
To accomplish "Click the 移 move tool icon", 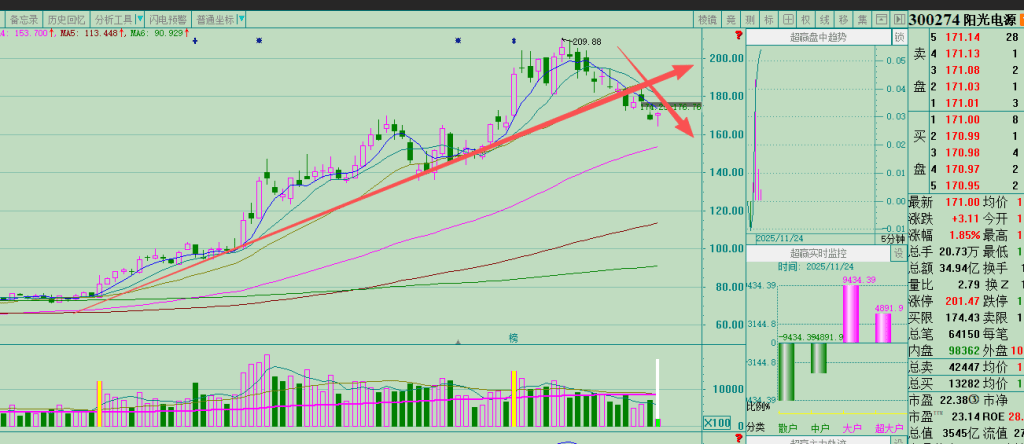I will (843, 19).
